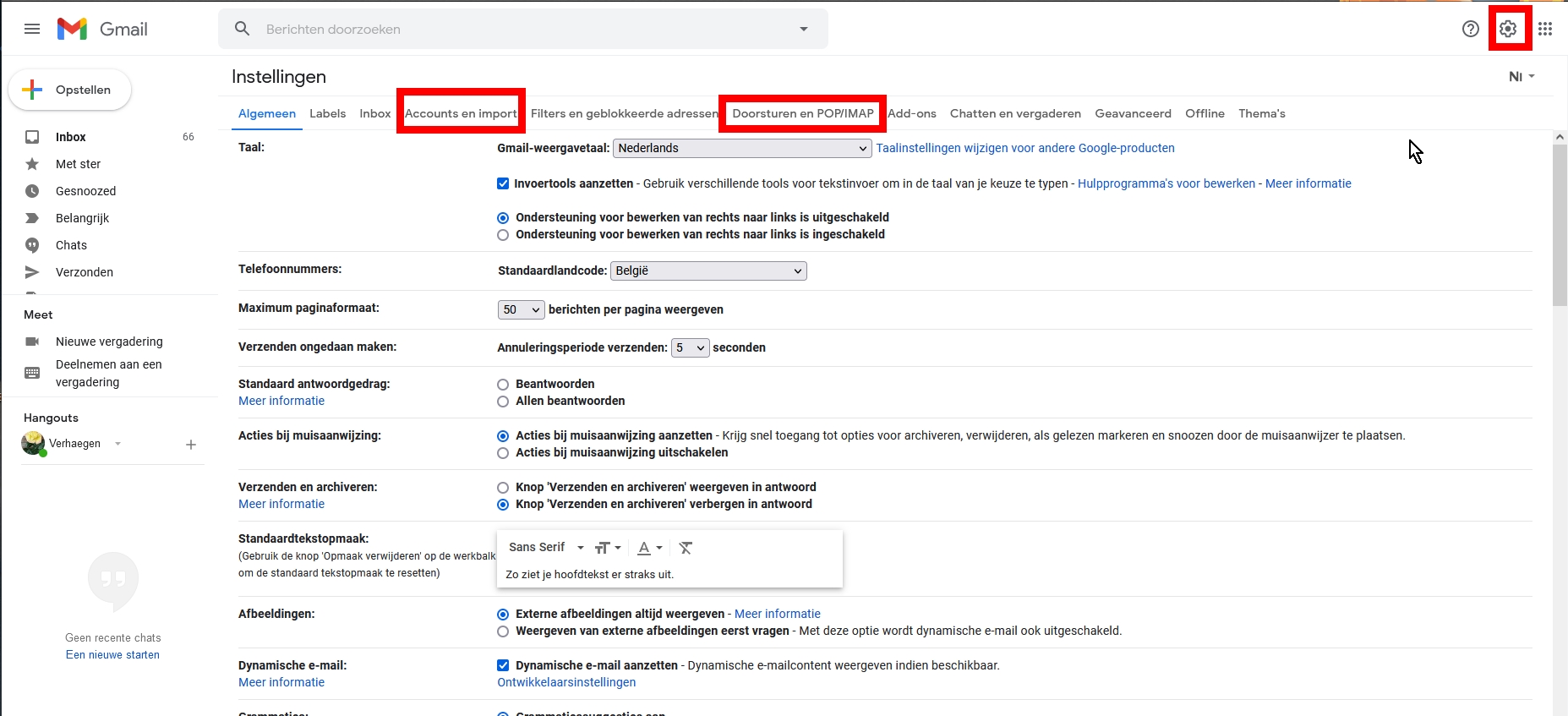
Task: Click the Berichten doorzoeken search field
Action: pos(524,29)
